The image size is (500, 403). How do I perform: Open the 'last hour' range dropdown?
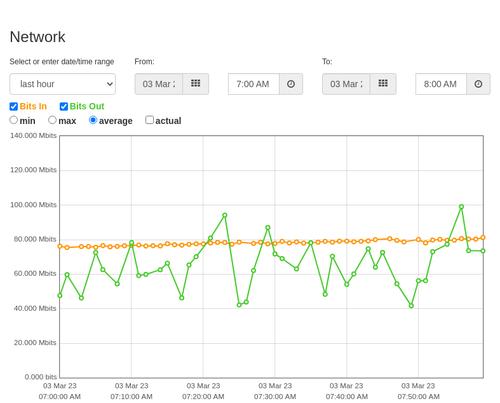click(x=63, y=84)
